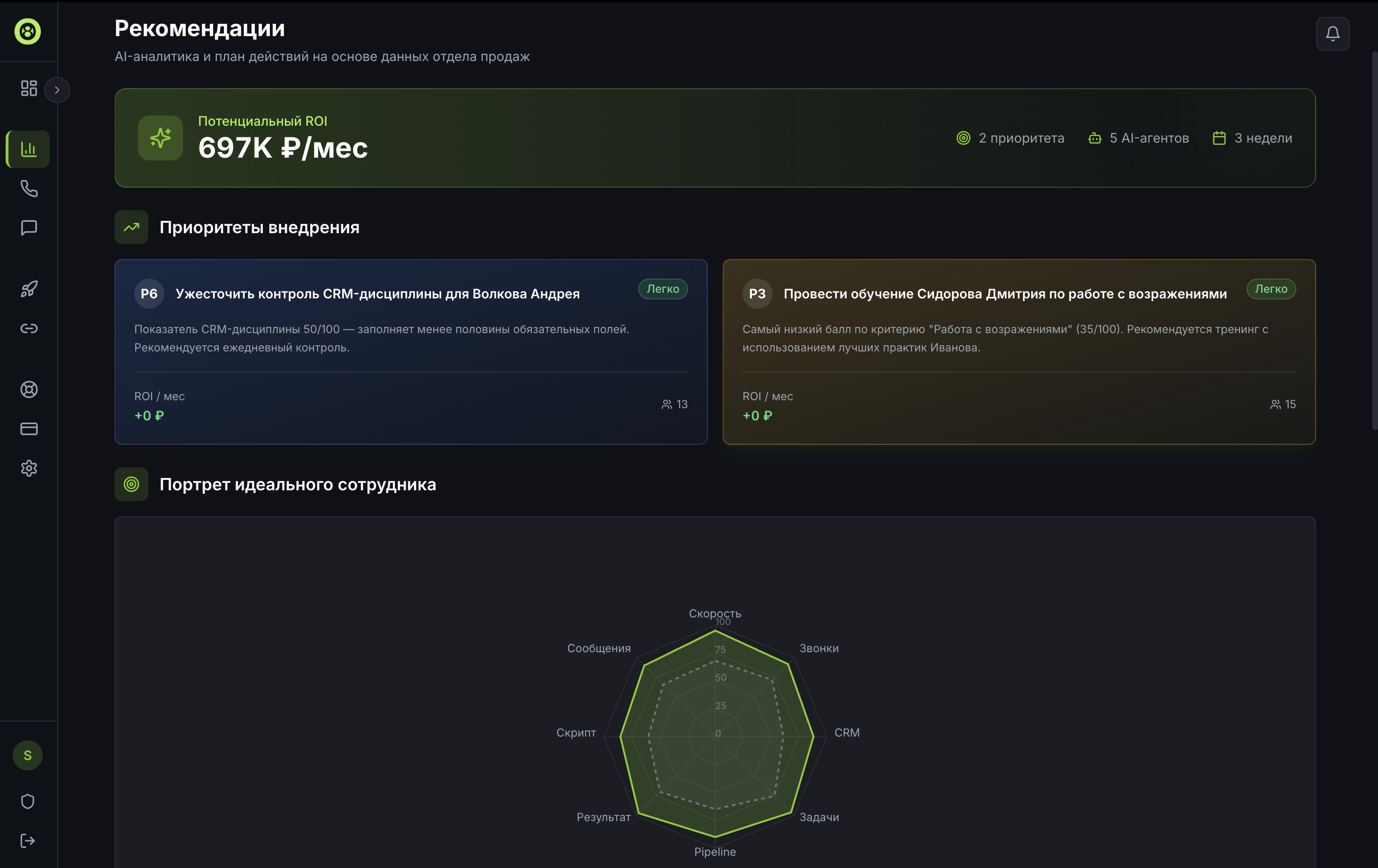Viewport: 1378px width, 868px height.
Task: Open the chat message icon in sidebar
Action: click(x=29, y=228)
